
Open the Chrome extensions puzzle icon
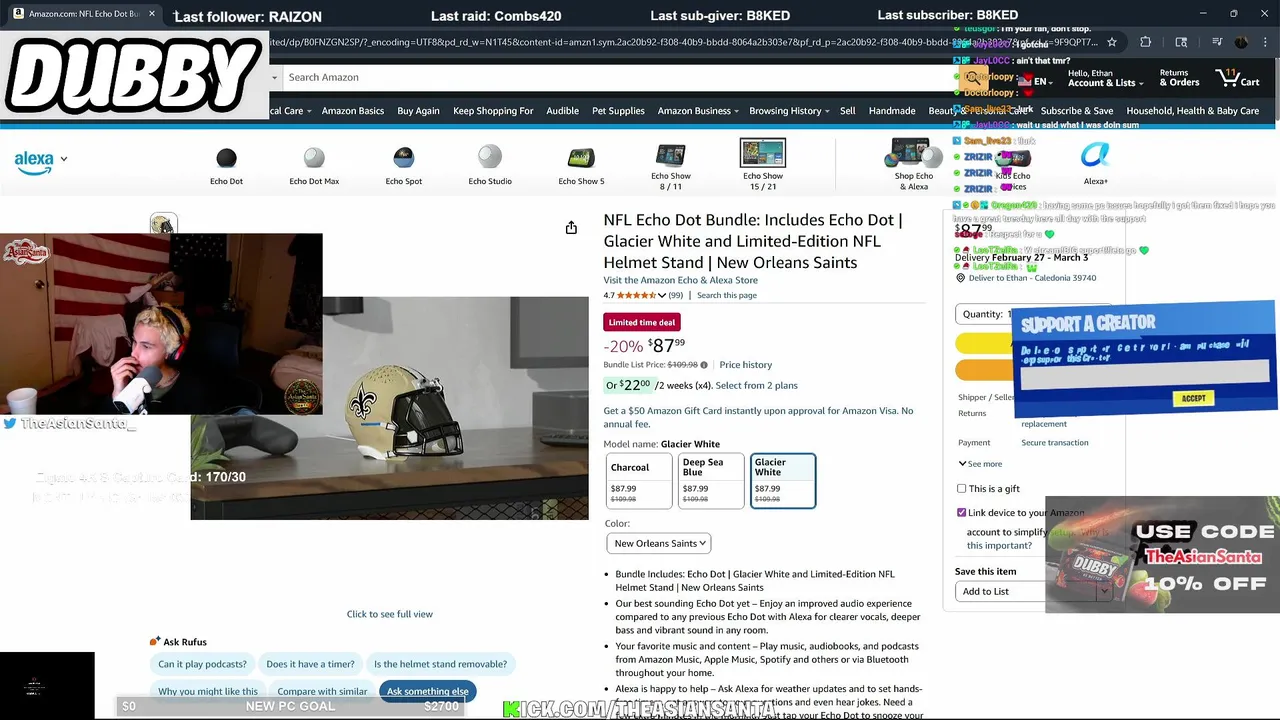[x=1146, y=42]
